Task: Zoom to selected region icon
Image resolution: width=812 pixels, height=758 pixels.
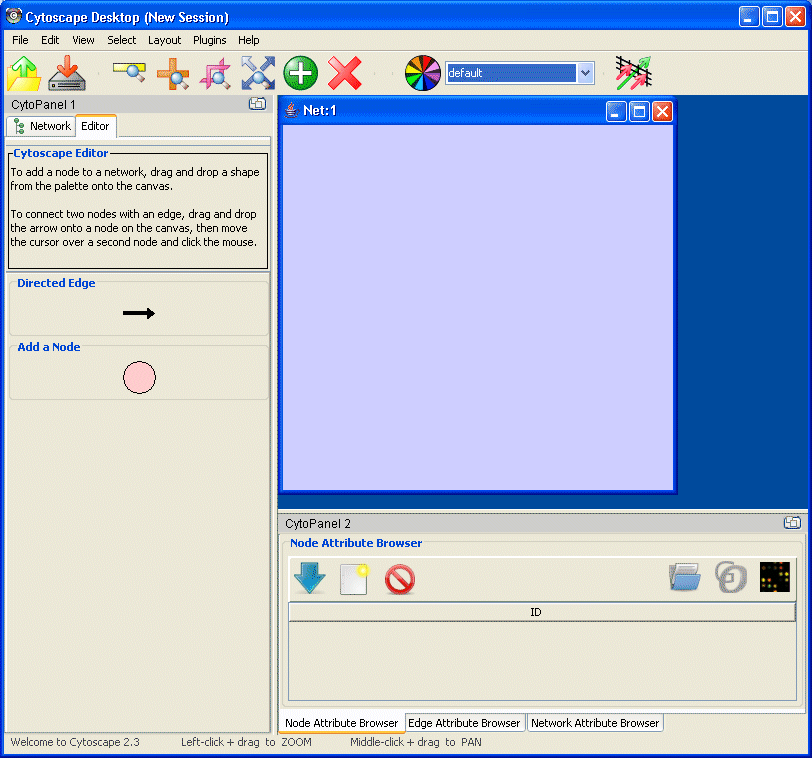Action: 215,74
